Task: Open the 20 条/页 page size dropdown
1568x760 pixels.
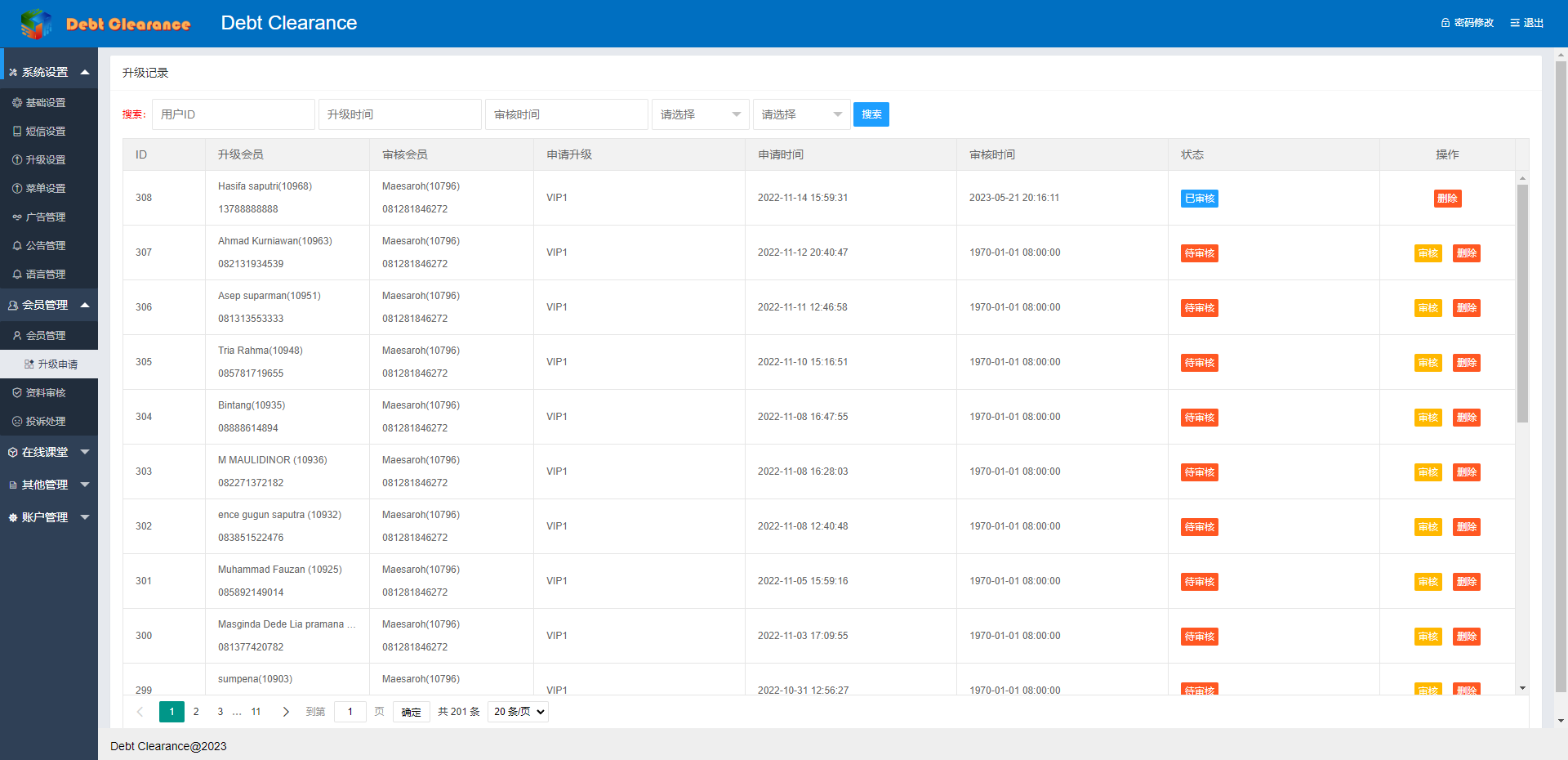Action: 518,712
